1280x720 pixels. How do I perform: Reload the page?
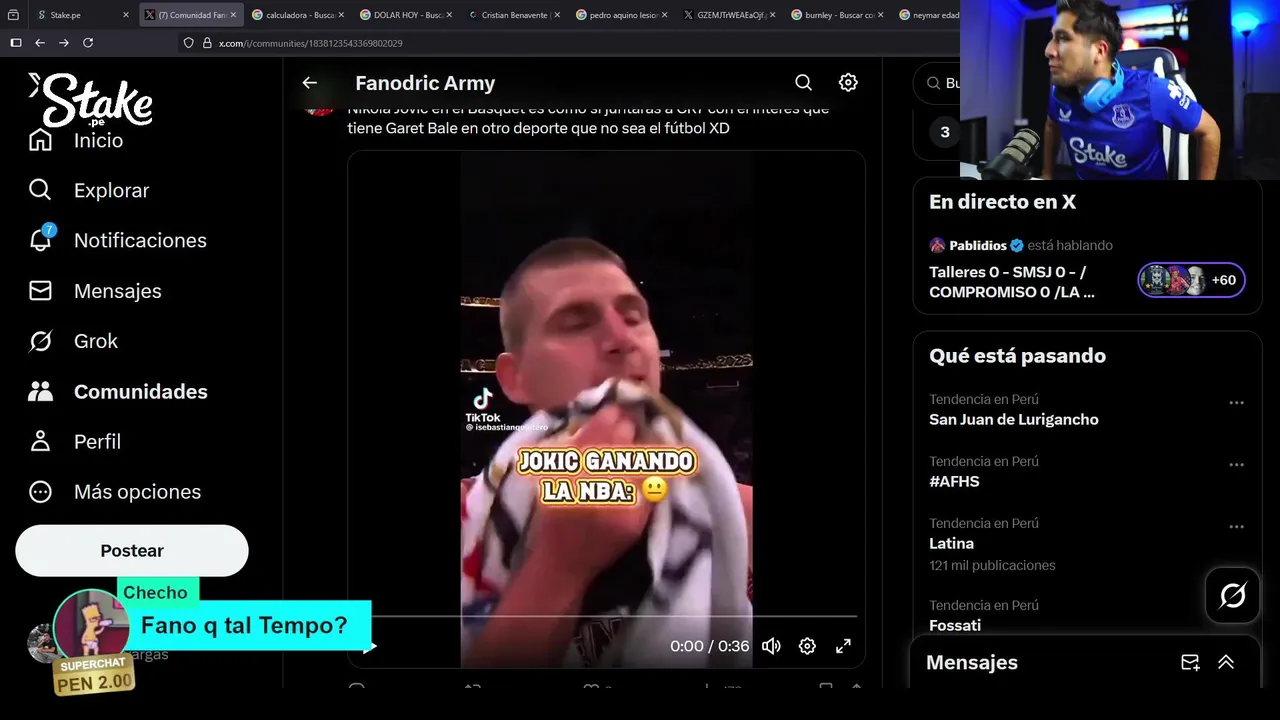[88, 43]
